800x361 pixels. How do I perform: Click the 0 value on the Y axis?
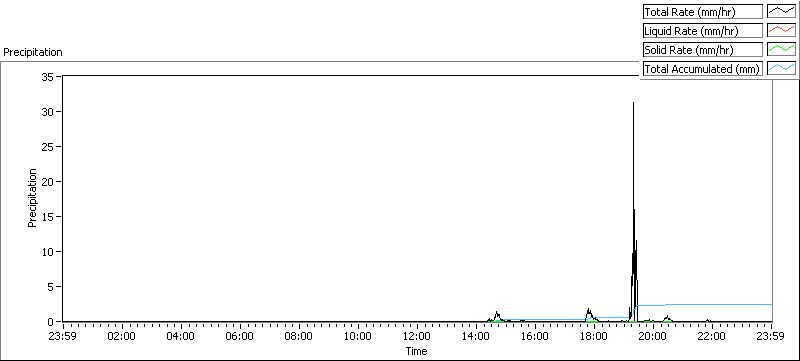[52, 322]
